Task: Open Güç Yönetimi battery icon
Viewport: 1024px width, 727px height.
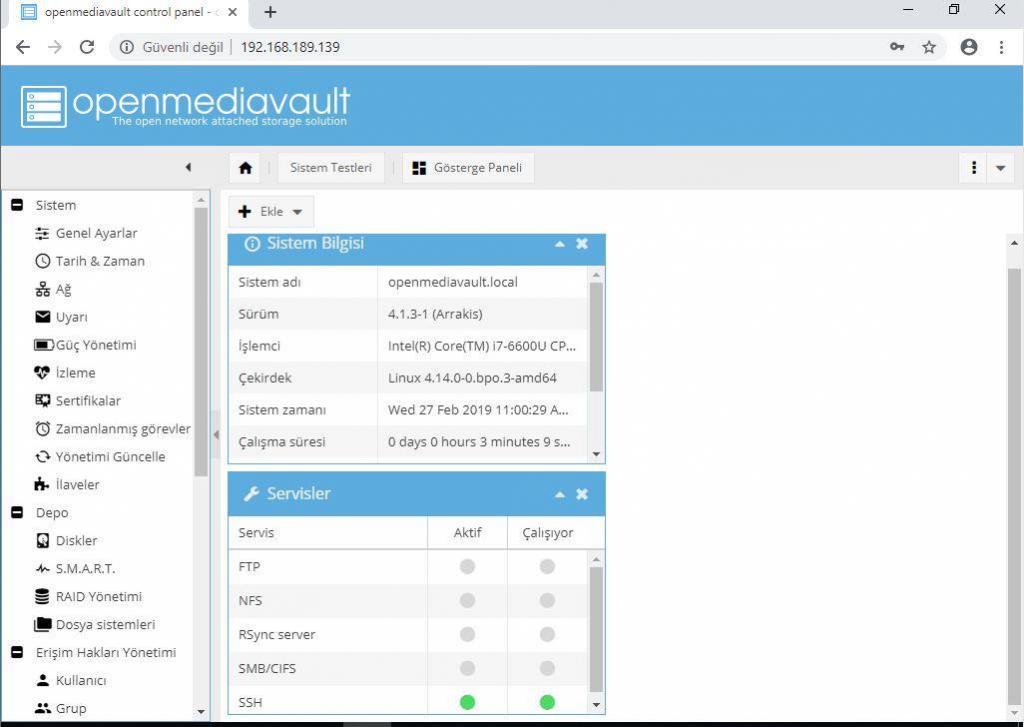Action: pos(44,345)
